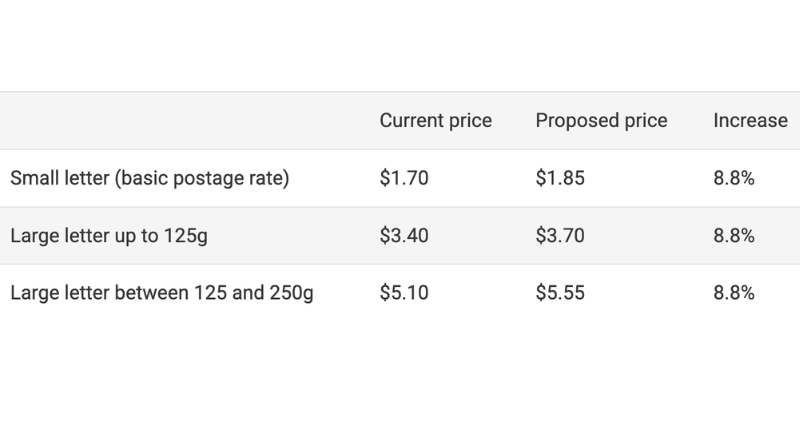The image size is (800, 431).
Task: Click the $3.70 proposed price cell
Action: click(x=560, y=236)
